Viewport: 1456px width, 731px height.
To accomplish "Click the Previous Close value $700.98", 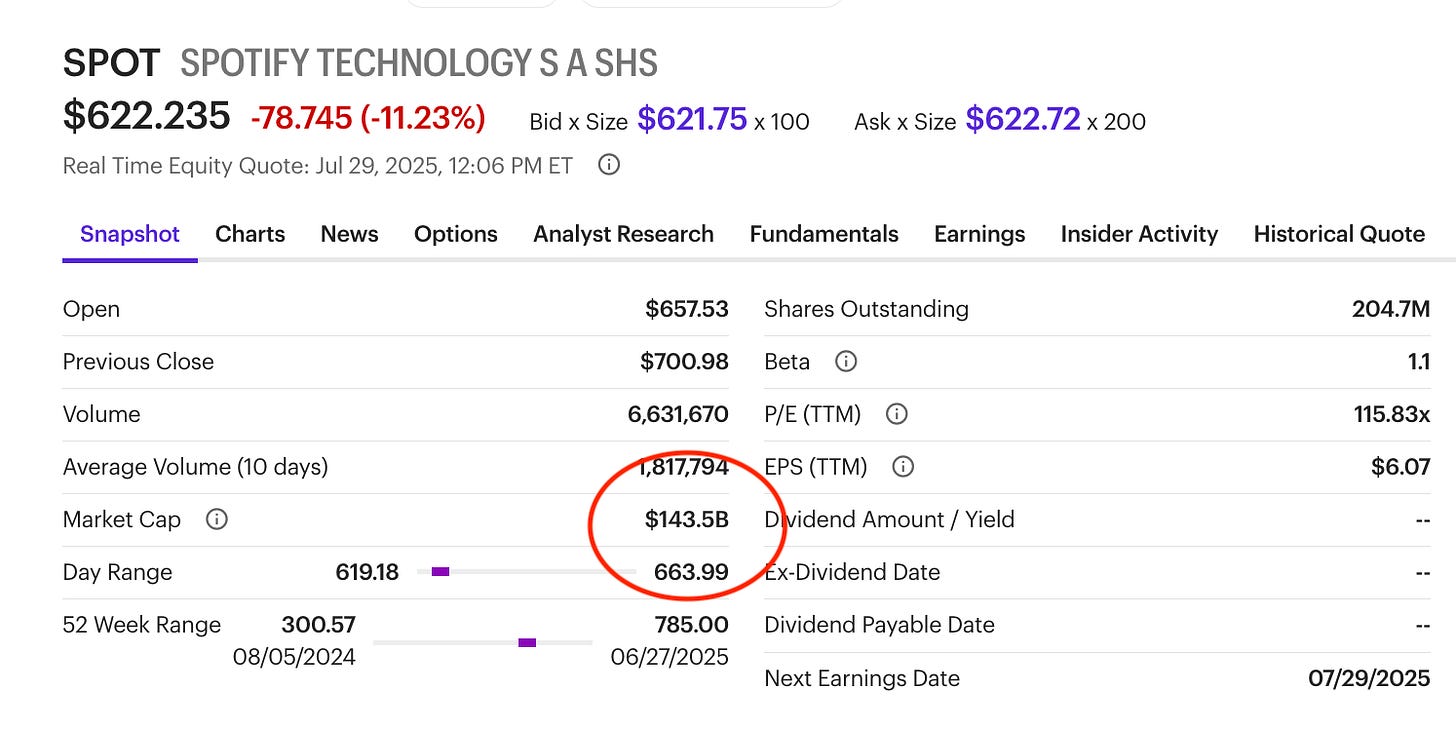I will [x=684, y=361].
